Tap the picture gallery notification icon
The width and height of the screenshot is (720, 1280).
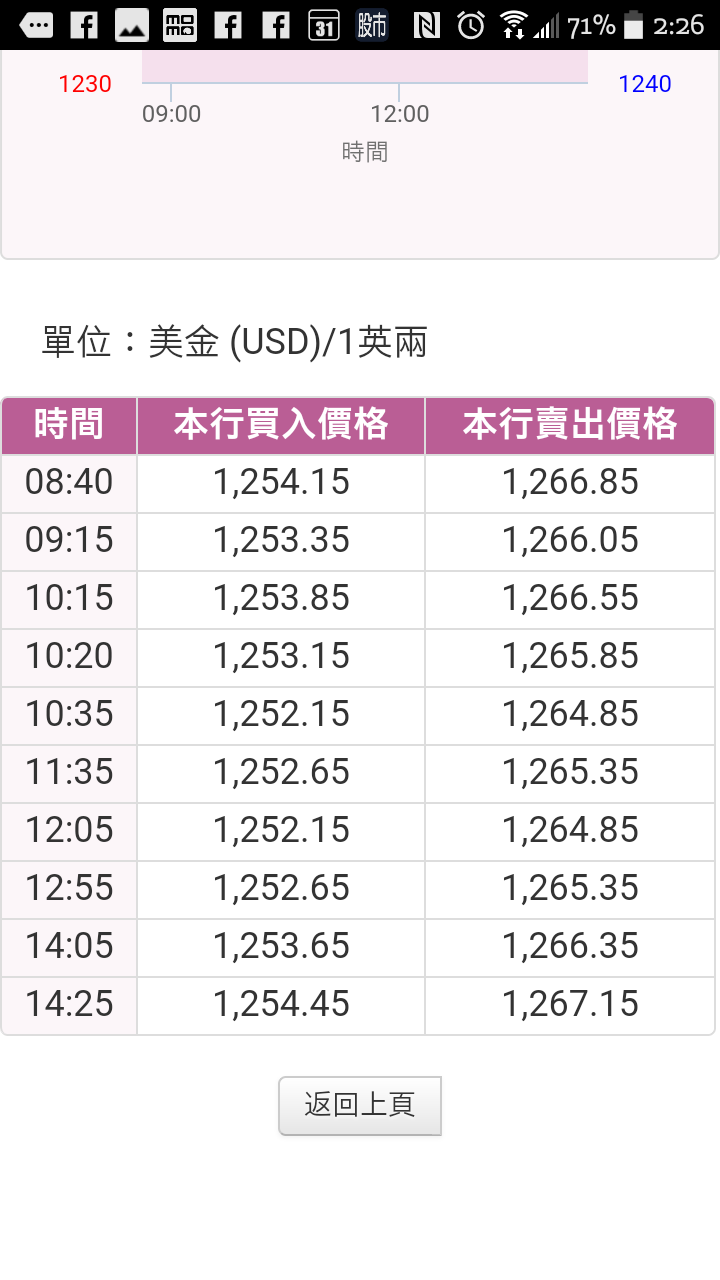pos(132,25)
